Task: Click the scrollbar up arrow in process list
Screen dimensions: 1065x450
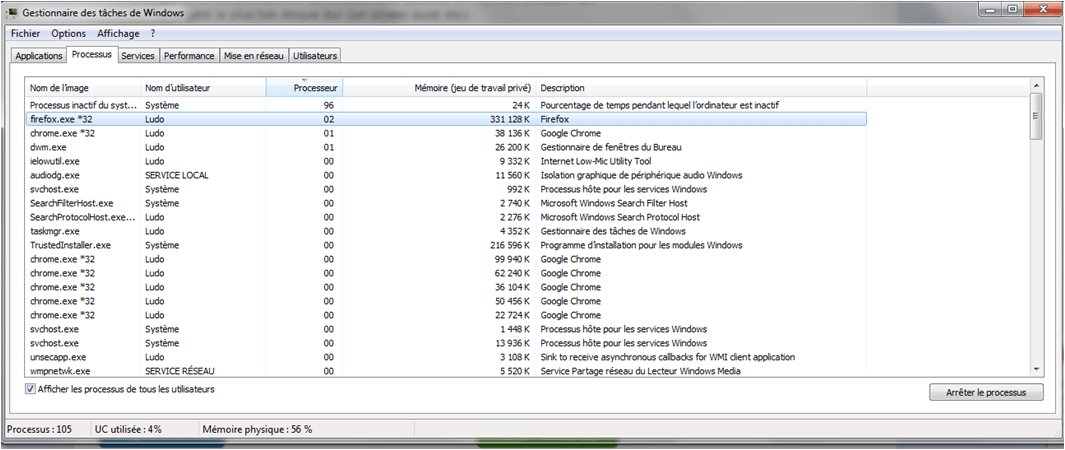Action: 1036,86
